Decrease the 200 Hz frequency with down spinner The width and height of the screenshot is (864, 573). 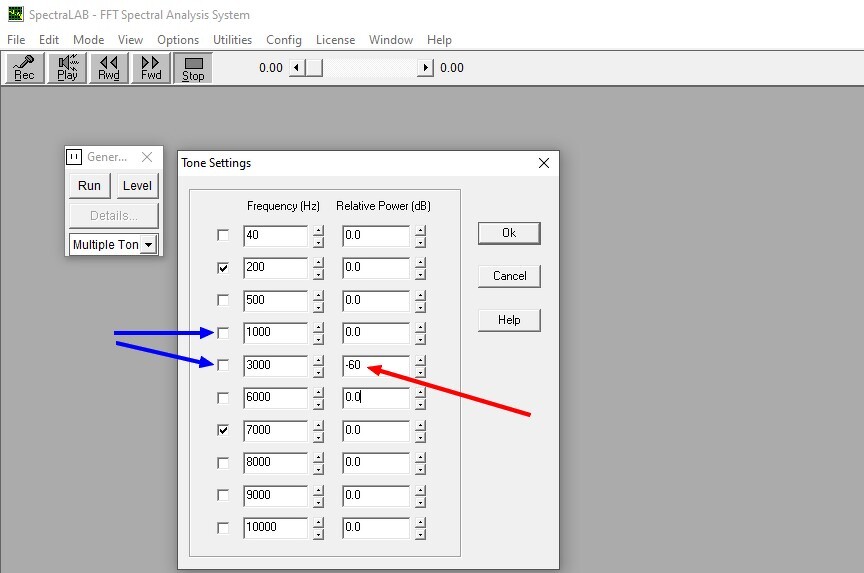point(318,274)
